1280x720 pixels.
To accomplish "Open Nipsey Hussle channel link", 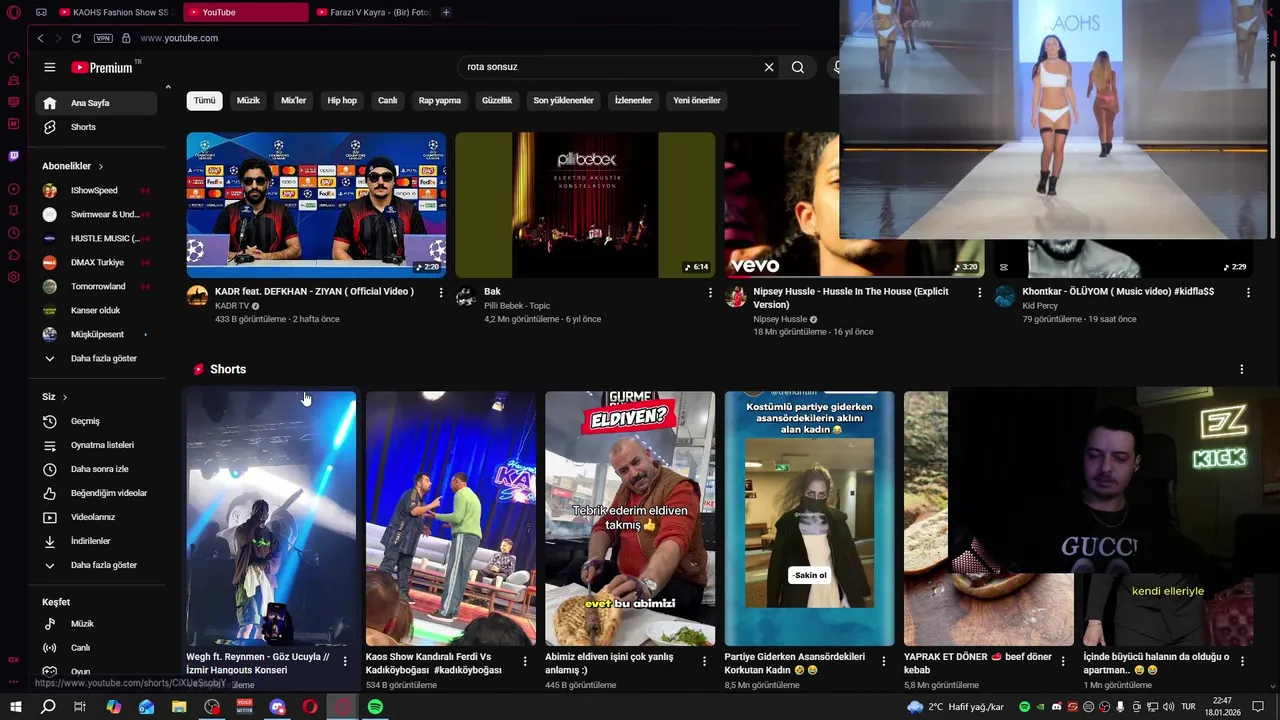I will pyautogui.click(x=780, y=319).
